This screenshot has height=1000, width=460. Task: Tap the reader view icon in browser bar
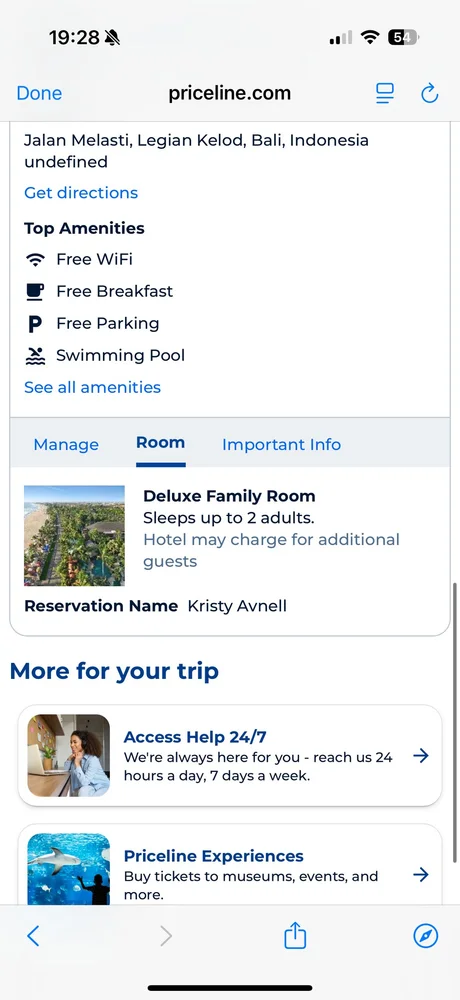(385, 94)
